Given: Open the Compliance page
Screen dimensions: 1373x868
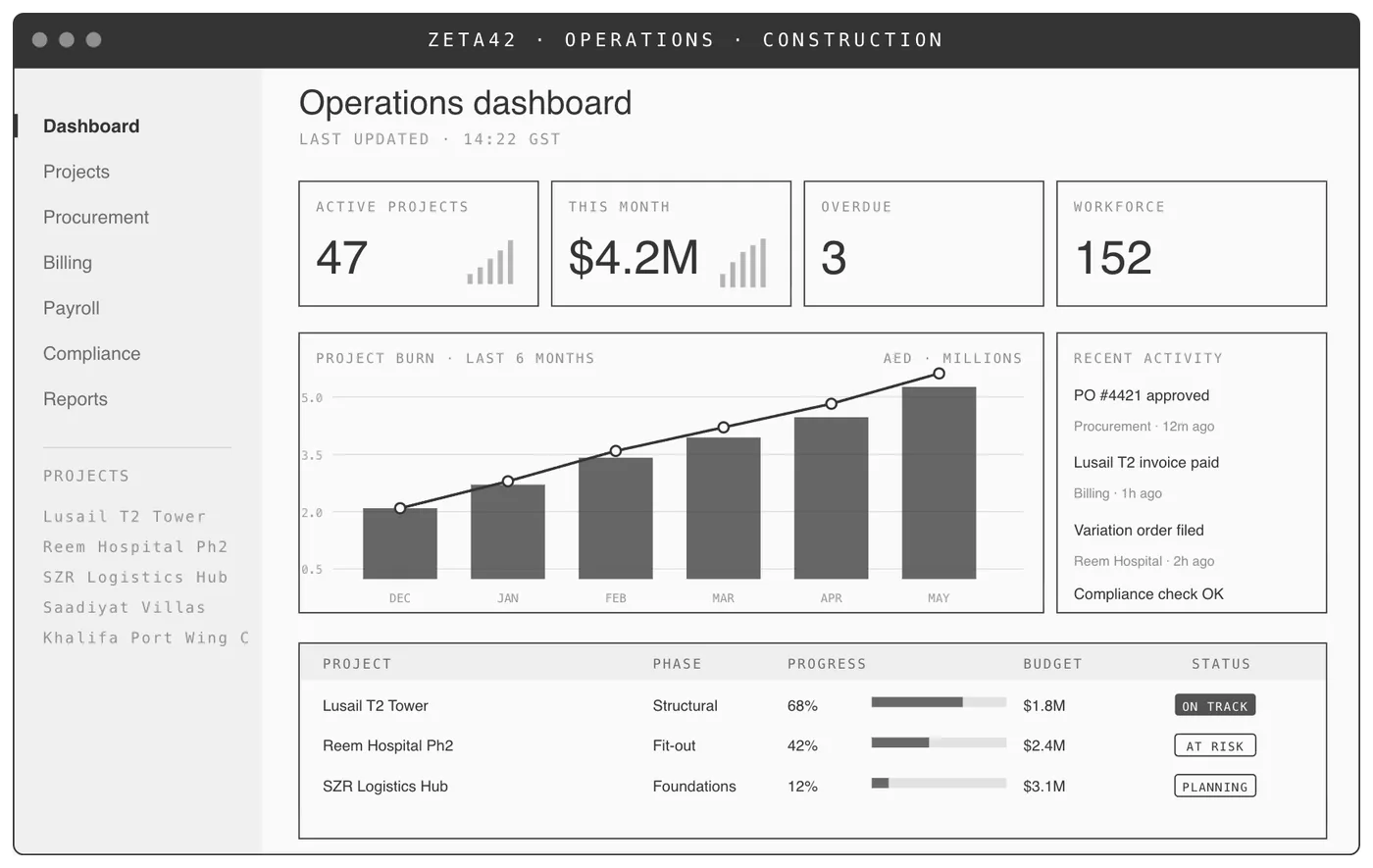Looking at the screenshot, I should (x=92, y=354).
